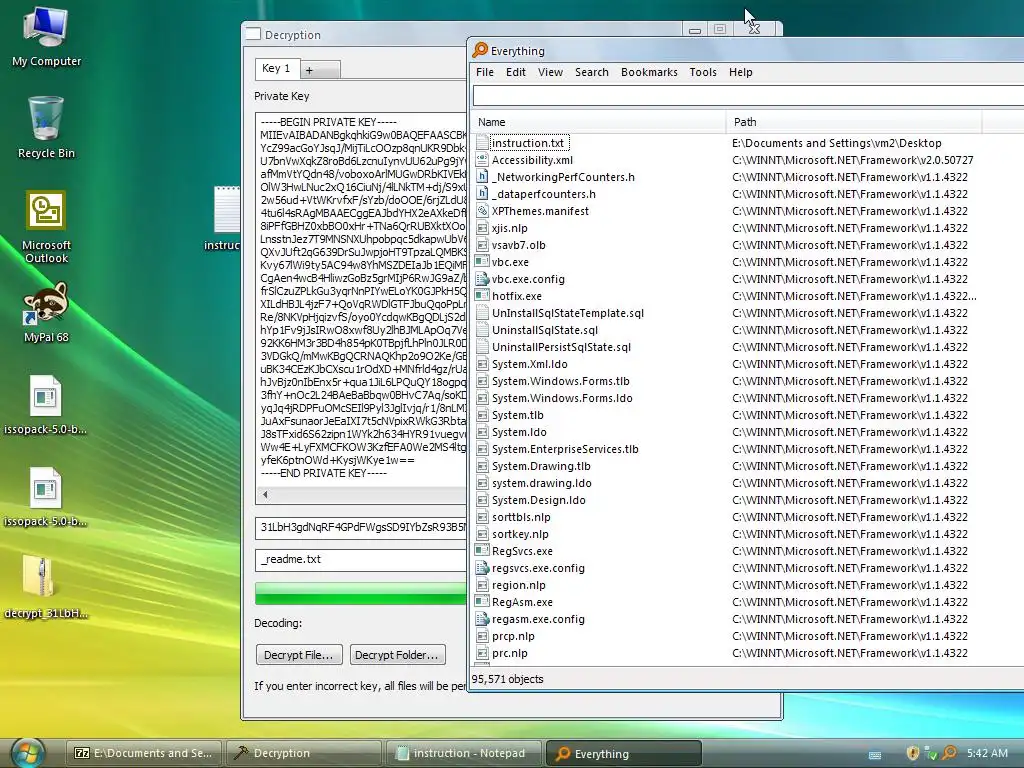Screen dimensions: 1024x768
Task: Click the private key text area
Action: (361, 299)
